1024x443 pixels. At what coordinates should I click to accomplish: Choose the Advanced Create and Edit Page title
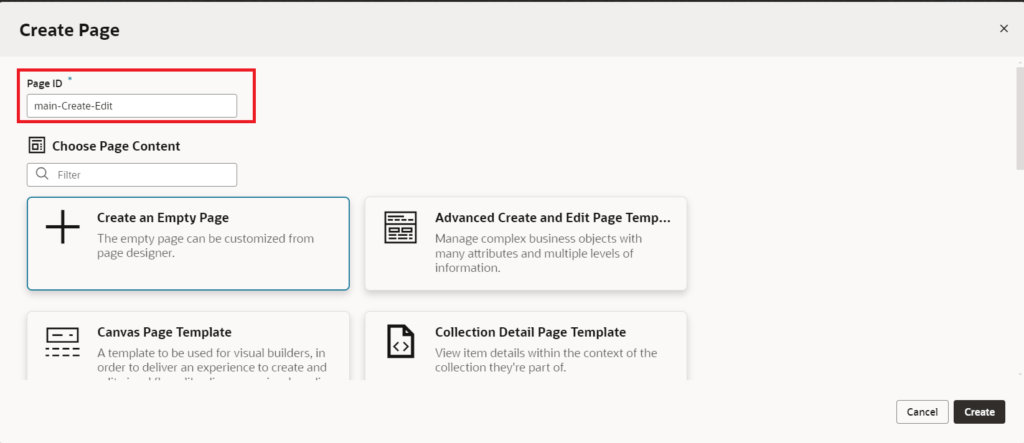tap(552, 217)
